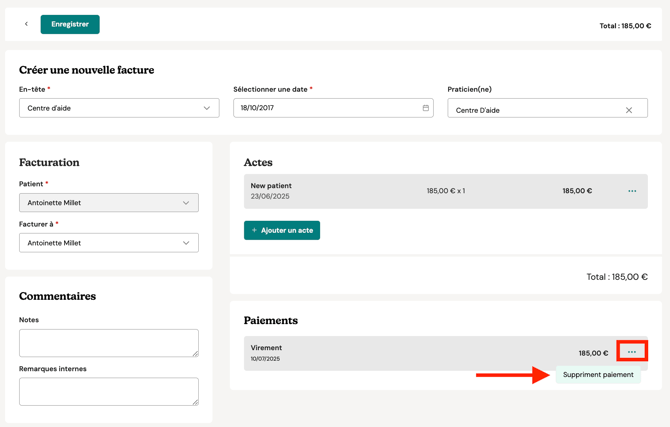
Task: Open three-dot menu for New patient acte
Action: coord(632,191)
